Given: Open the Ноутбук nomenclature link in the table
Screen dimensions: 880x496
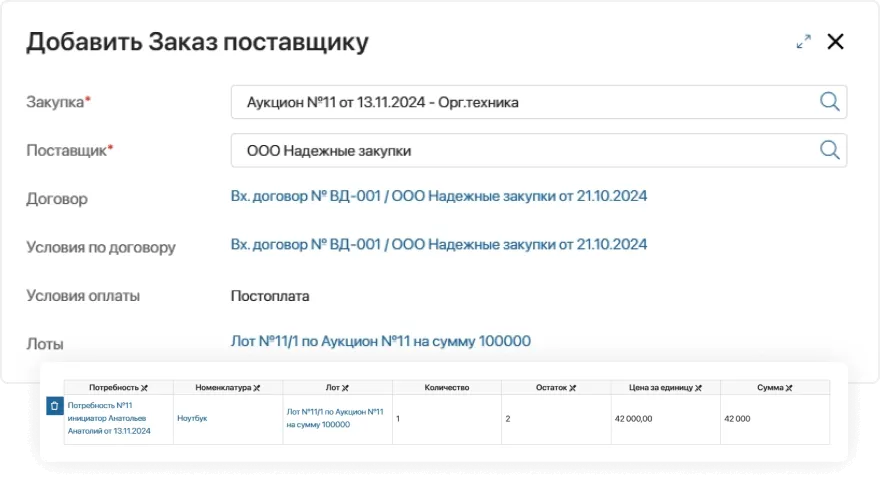Looking at the screenshot, I should pos(192,418).
